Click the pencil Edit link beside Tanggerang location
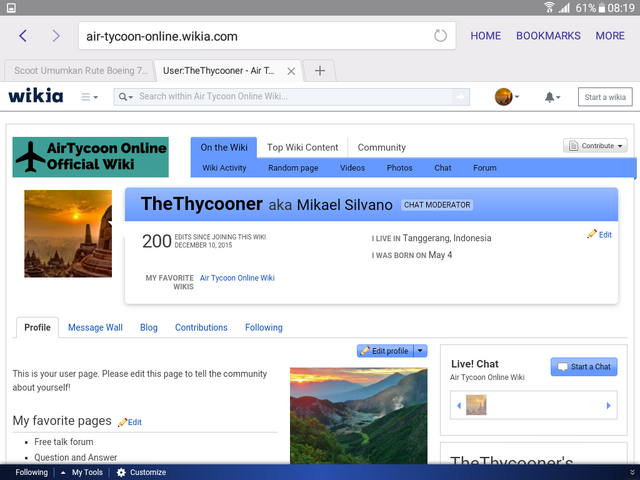The width and height of the screenshot is (640, 480). point(600,234)
